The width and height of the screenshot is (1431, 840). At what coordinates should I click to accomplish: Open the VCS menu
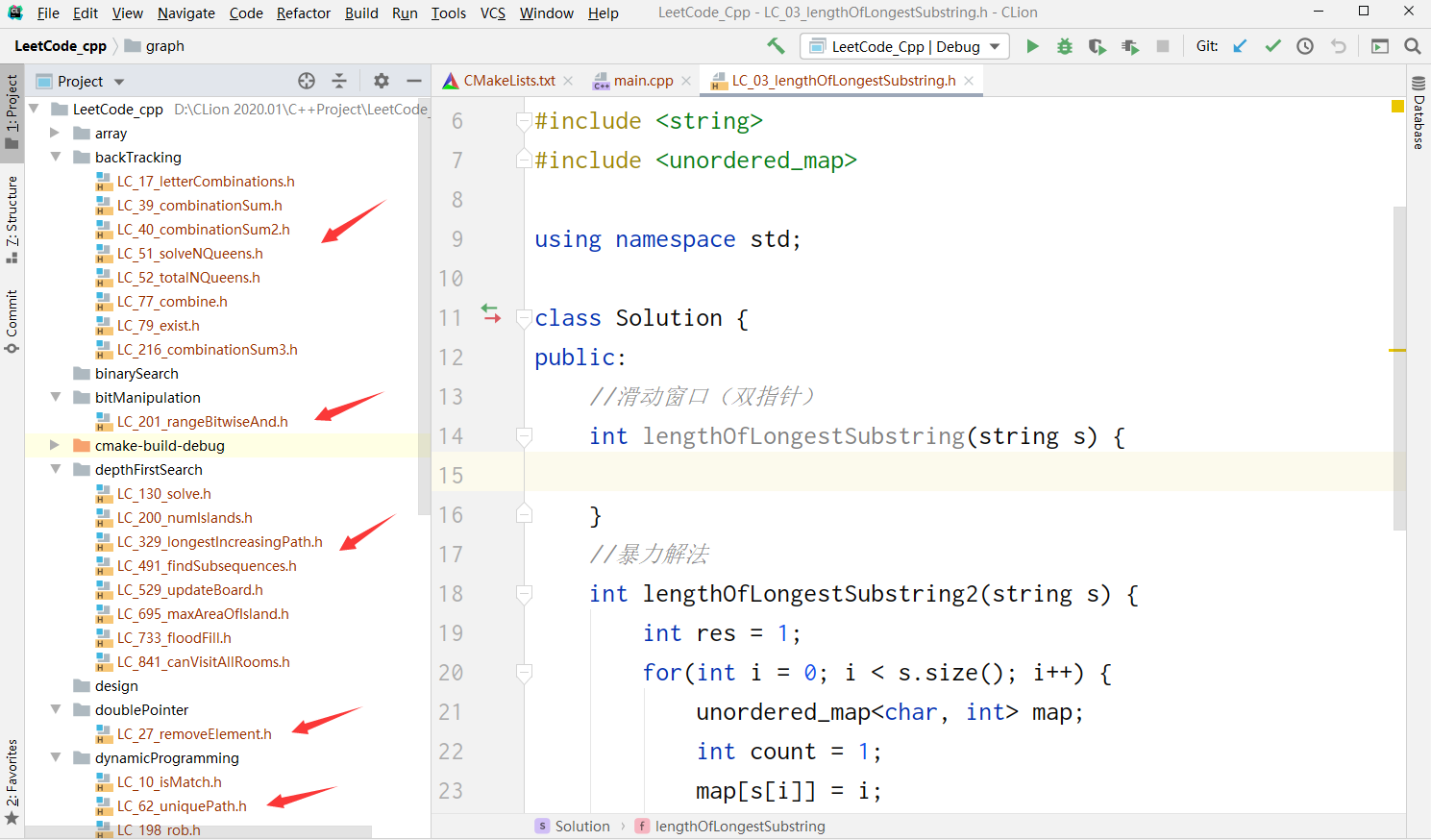click(493, 12)
